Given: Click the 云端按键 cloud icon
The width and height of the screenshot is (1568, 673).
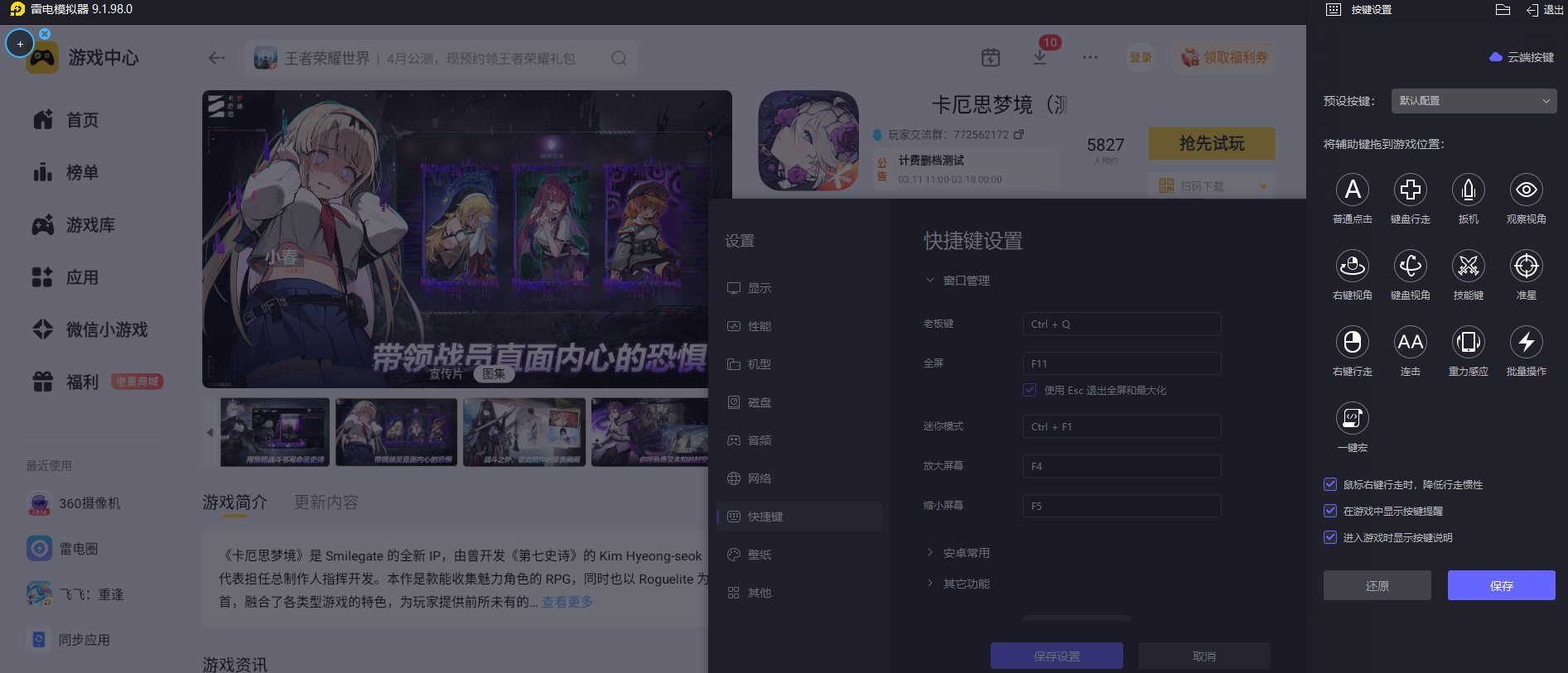Looking at the screenshot, I should (1496, 57).
